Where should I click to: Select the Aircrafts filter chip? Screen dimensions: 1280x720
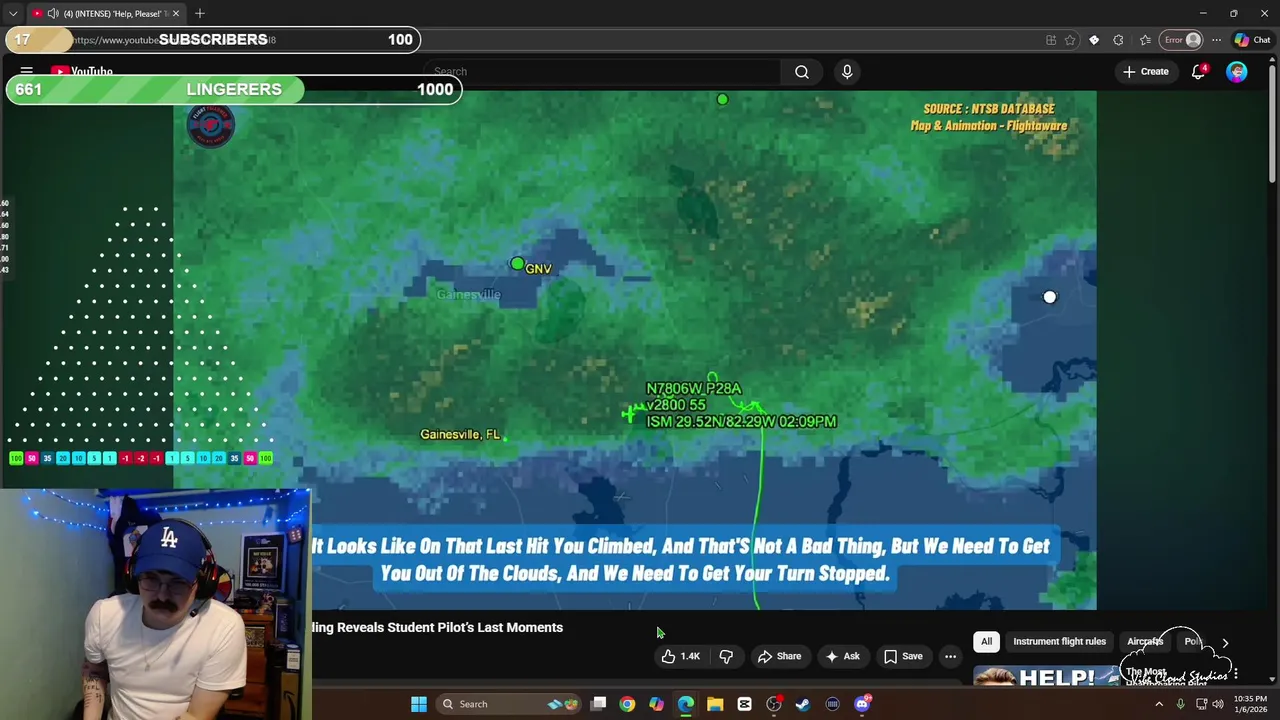pyautogui.click(x=1145, y=641)
